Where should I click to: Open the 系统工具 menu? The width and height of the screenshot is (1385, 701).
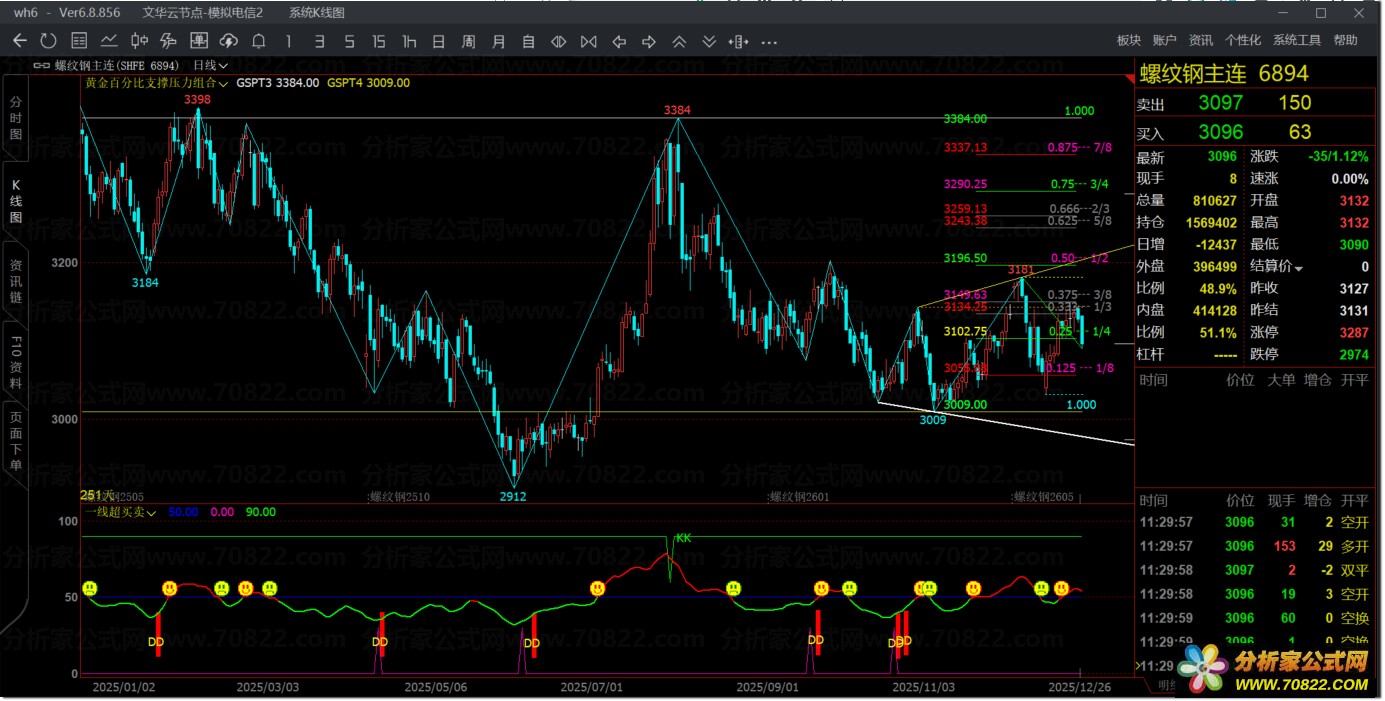coord(1297,40)
